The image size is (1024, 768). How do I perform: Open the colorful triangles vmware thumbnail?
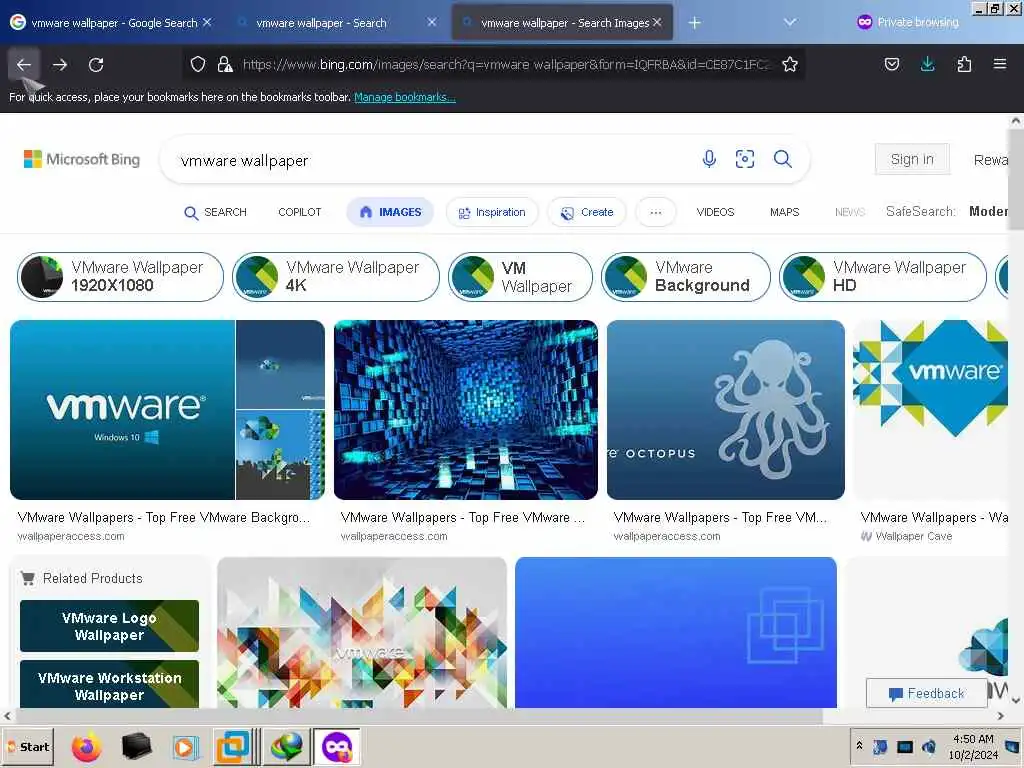[362, 632]
